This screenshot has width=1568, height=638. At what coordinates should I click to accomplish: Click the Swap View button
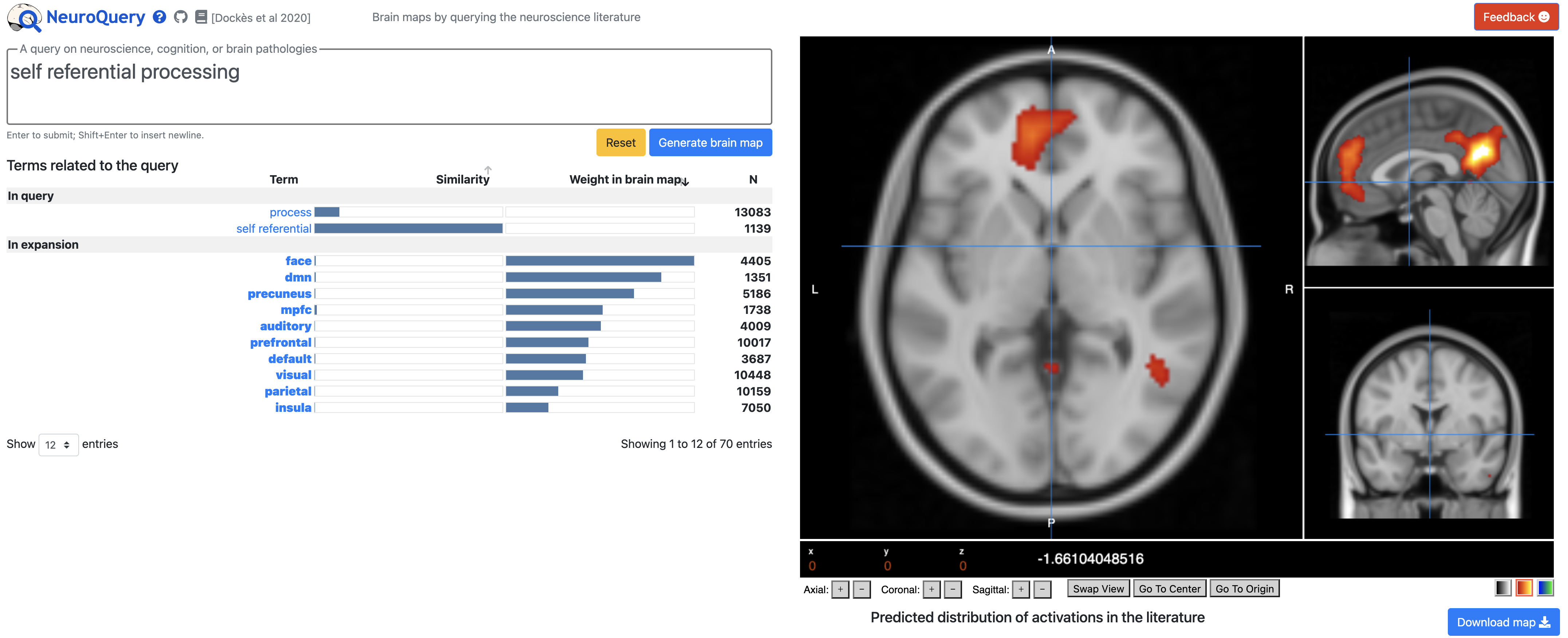tap(1098, 589)
